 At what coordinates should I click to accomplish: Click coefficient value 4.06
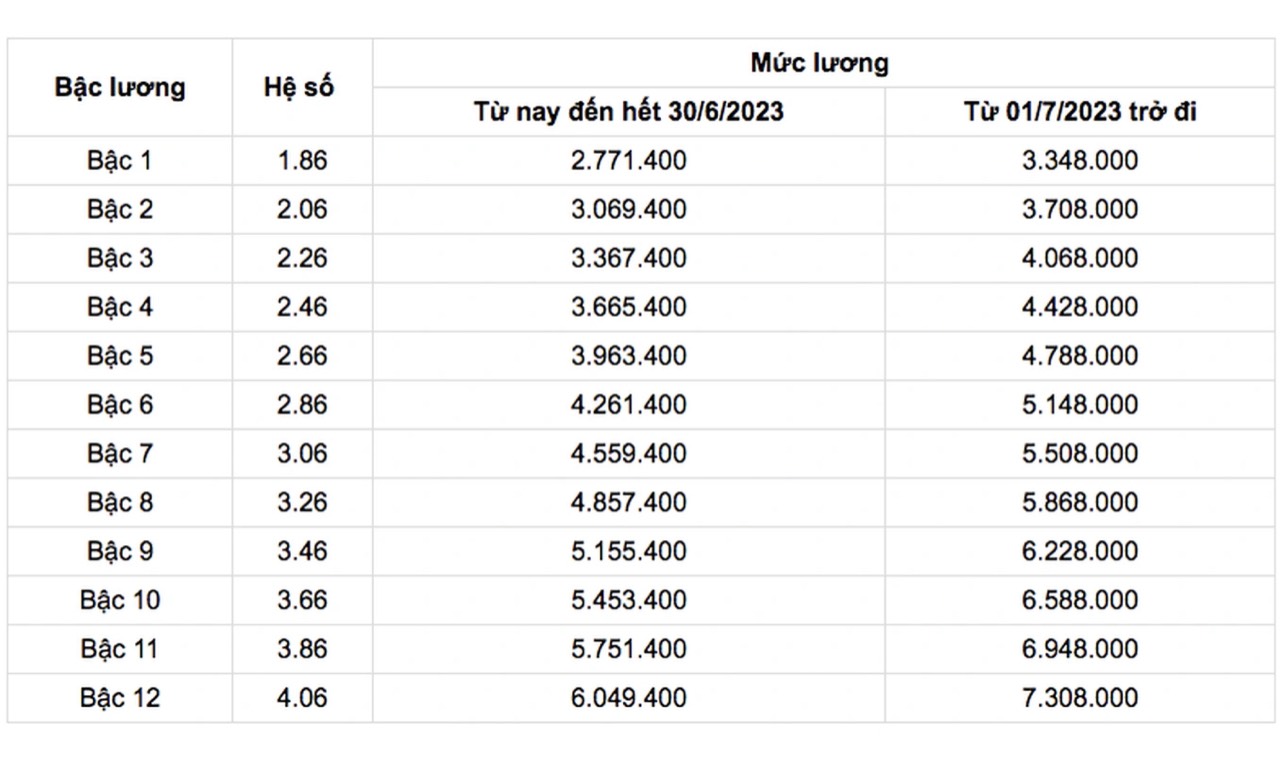[x=302, y=698]
